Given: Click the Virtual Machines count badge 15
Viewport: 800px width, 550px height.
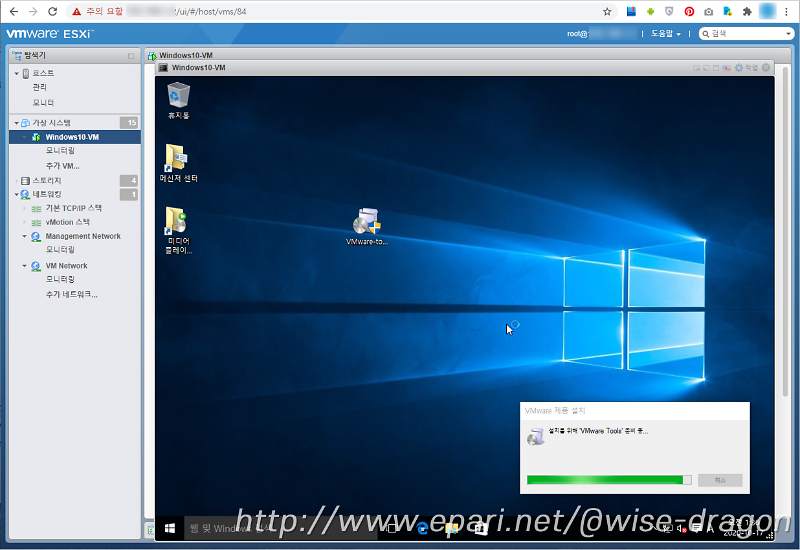Looking at the screenshot, I should click(129, 122).
